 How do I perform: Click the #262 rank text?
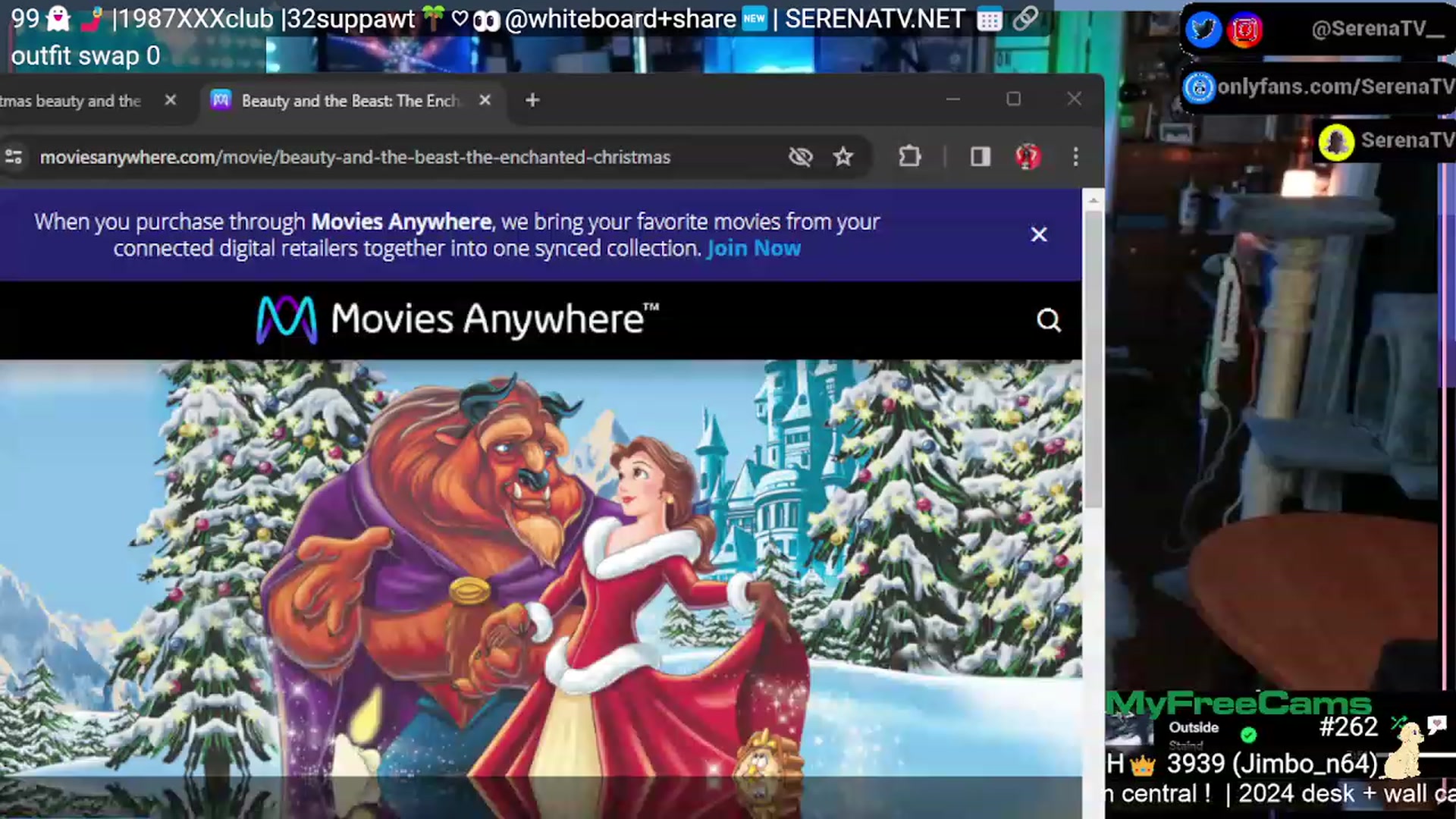point(1348,726)
